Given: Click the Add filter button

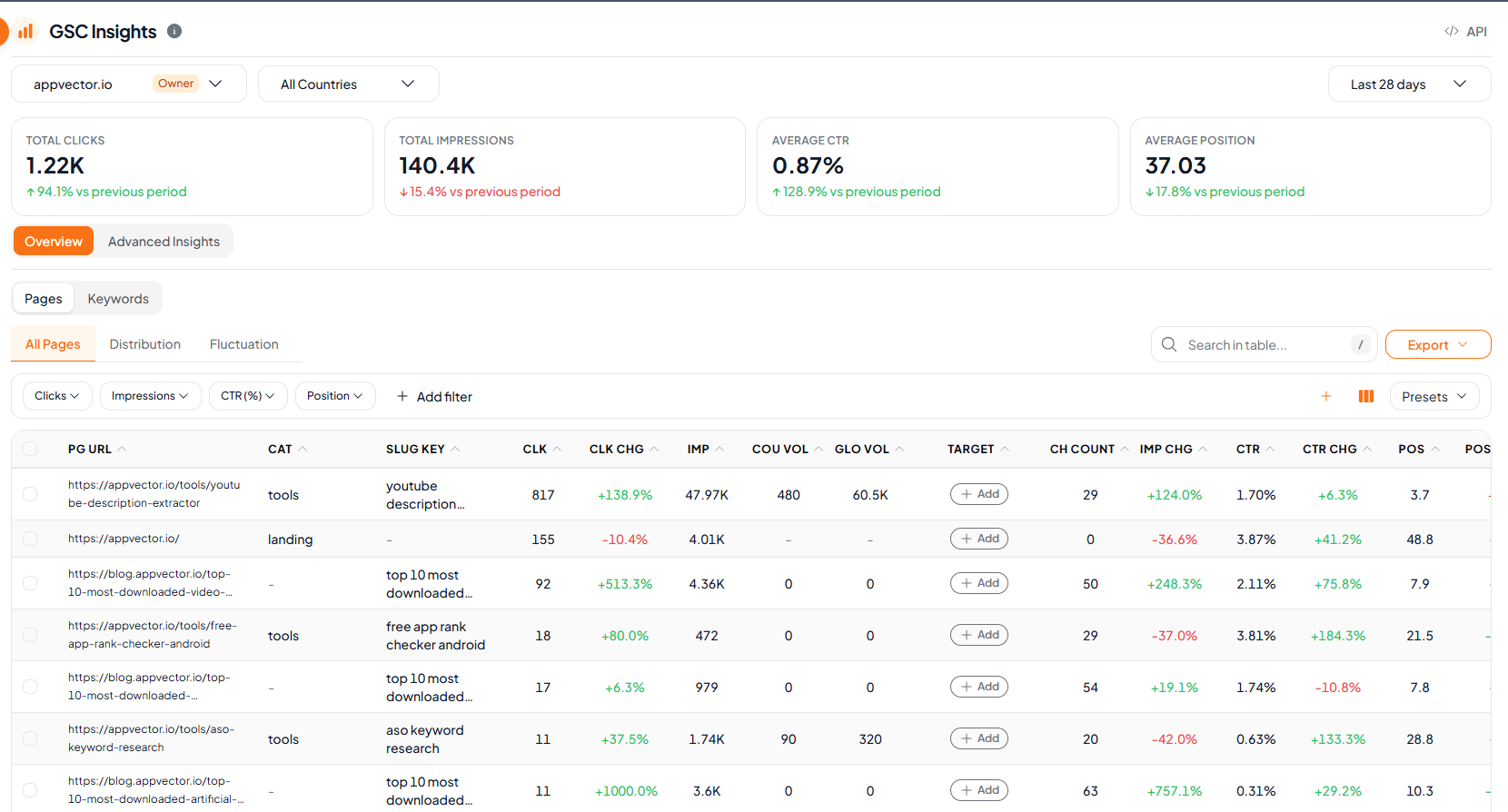Looking at the screenshot, I should point(434,396).
